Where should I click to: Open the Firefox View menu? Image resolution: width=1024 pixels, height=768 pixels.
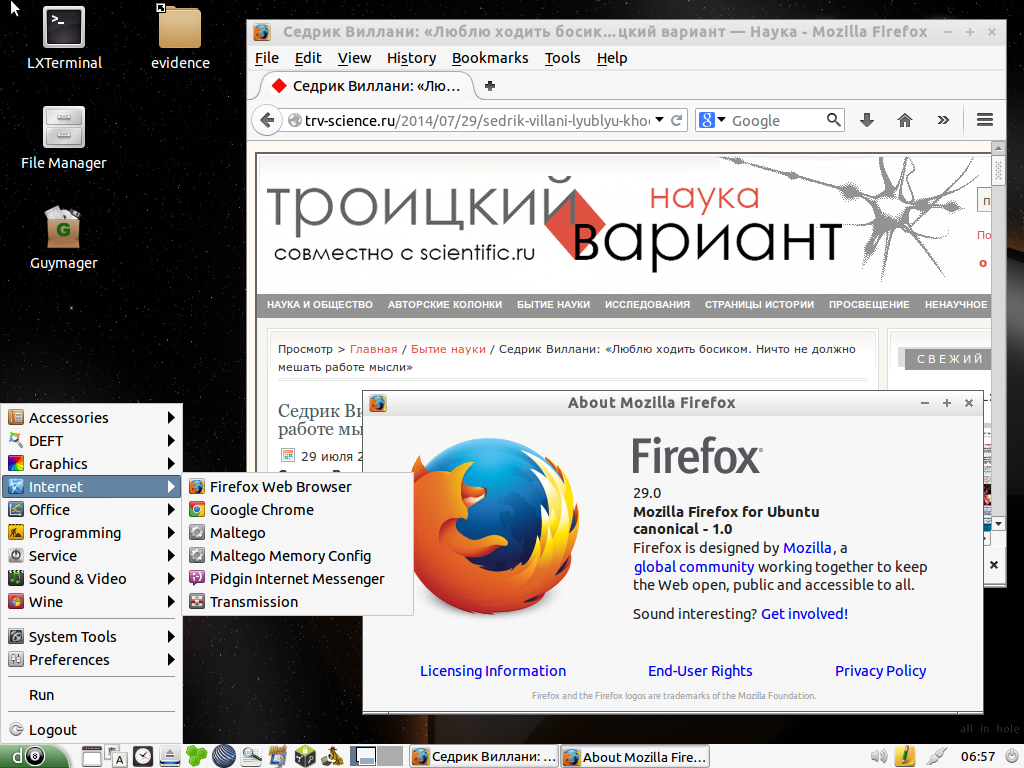tap(355, 58)
